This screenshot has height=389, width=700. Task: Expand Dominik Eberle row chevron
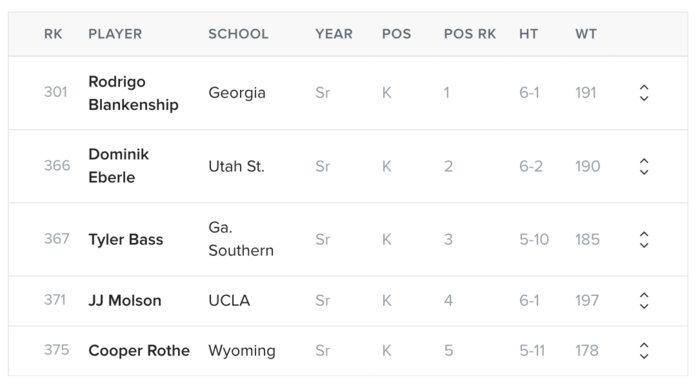(644, 166)
